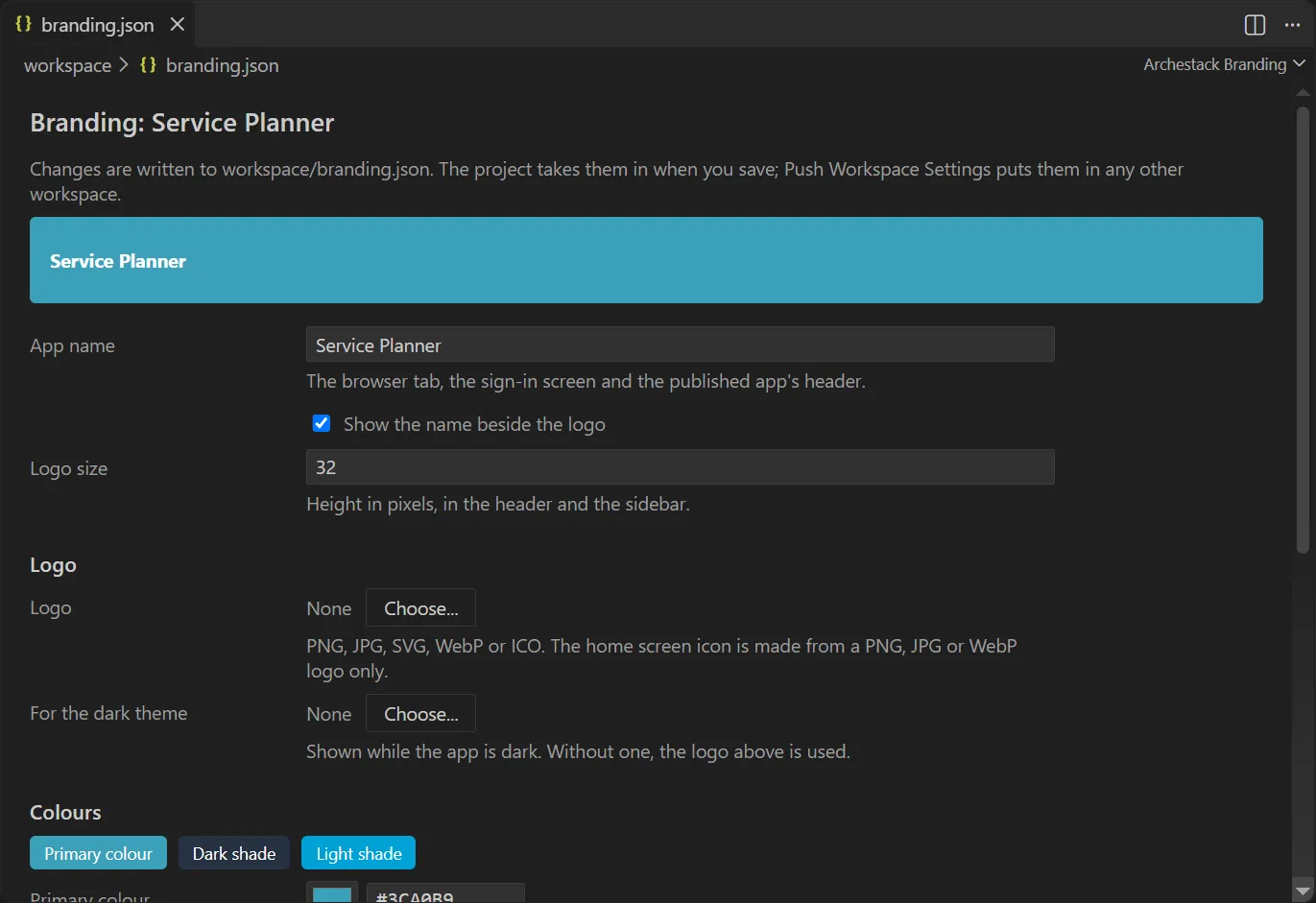Screen dimensions: 1316x903
Task: Choose a logo for the dark theme
Action: (x=420, y=713)
